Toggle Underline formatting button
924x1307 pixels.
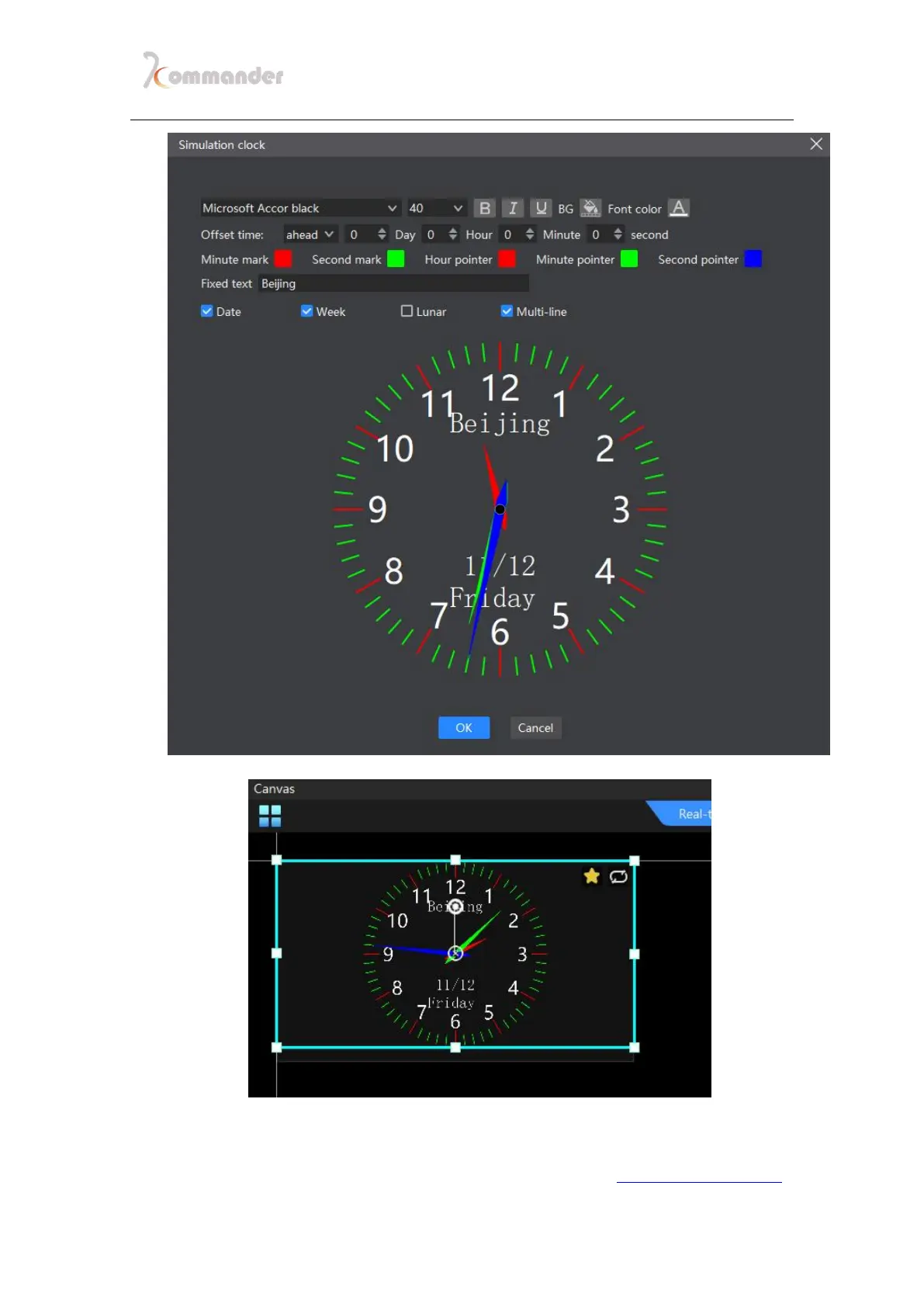[x=541, y=208]
